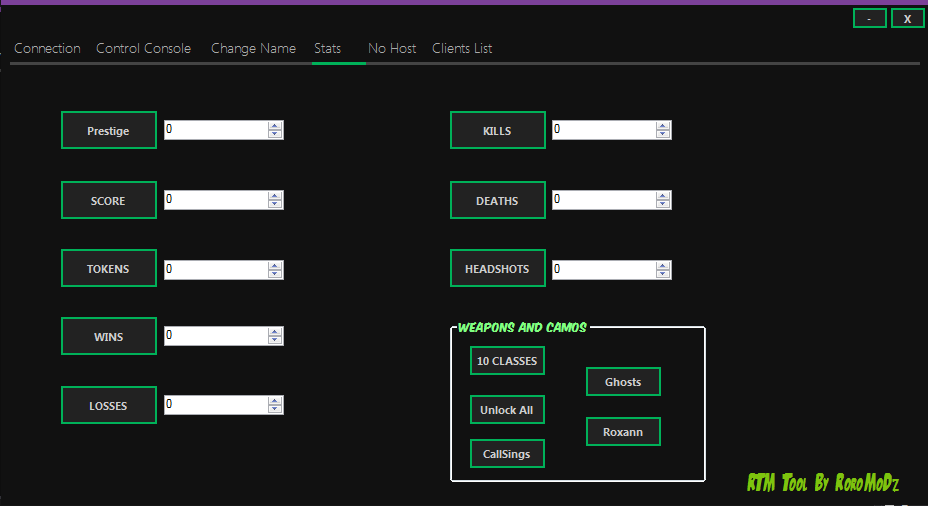Screen dimensions: 928x506
Task: Open the Clients List tab
Action: tap(462, 49)
